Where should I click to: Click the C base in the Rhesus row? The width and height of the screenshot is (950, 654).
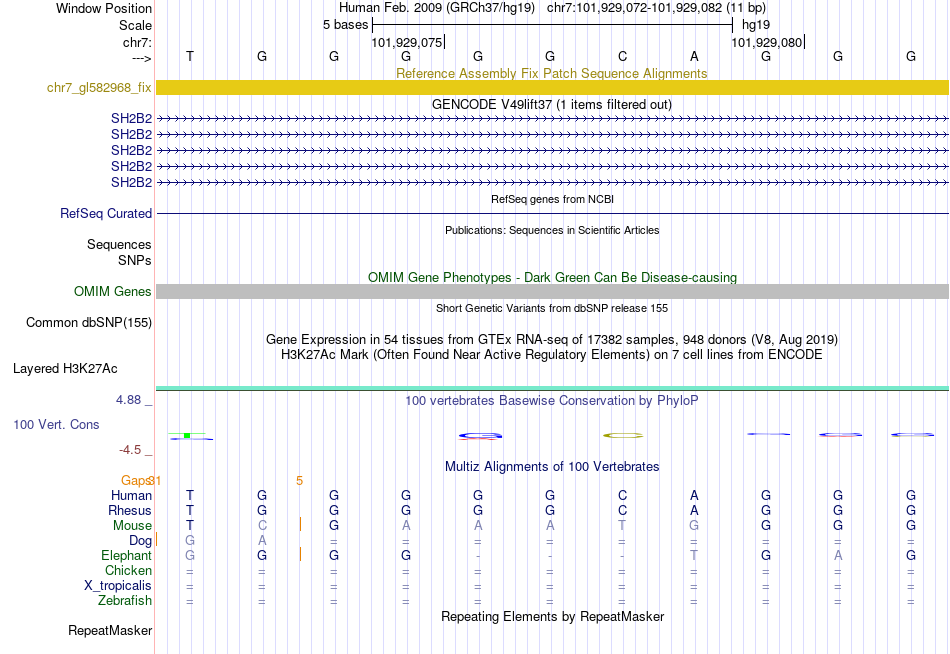[x=622, y=510]
